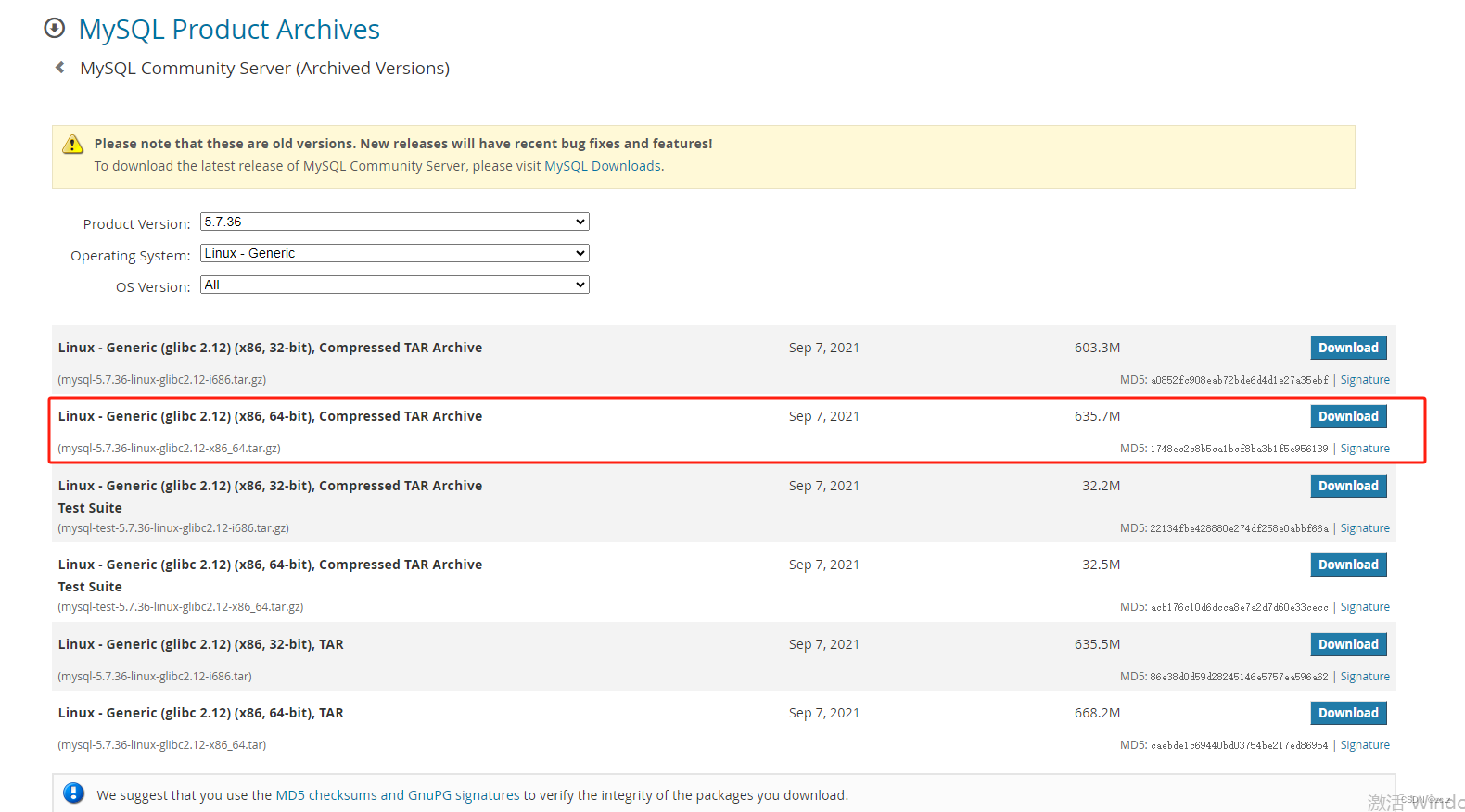Open the MySQL Downloads link in the notice
This screenshot has width=1465, height=812.
(x=603, y=166)
